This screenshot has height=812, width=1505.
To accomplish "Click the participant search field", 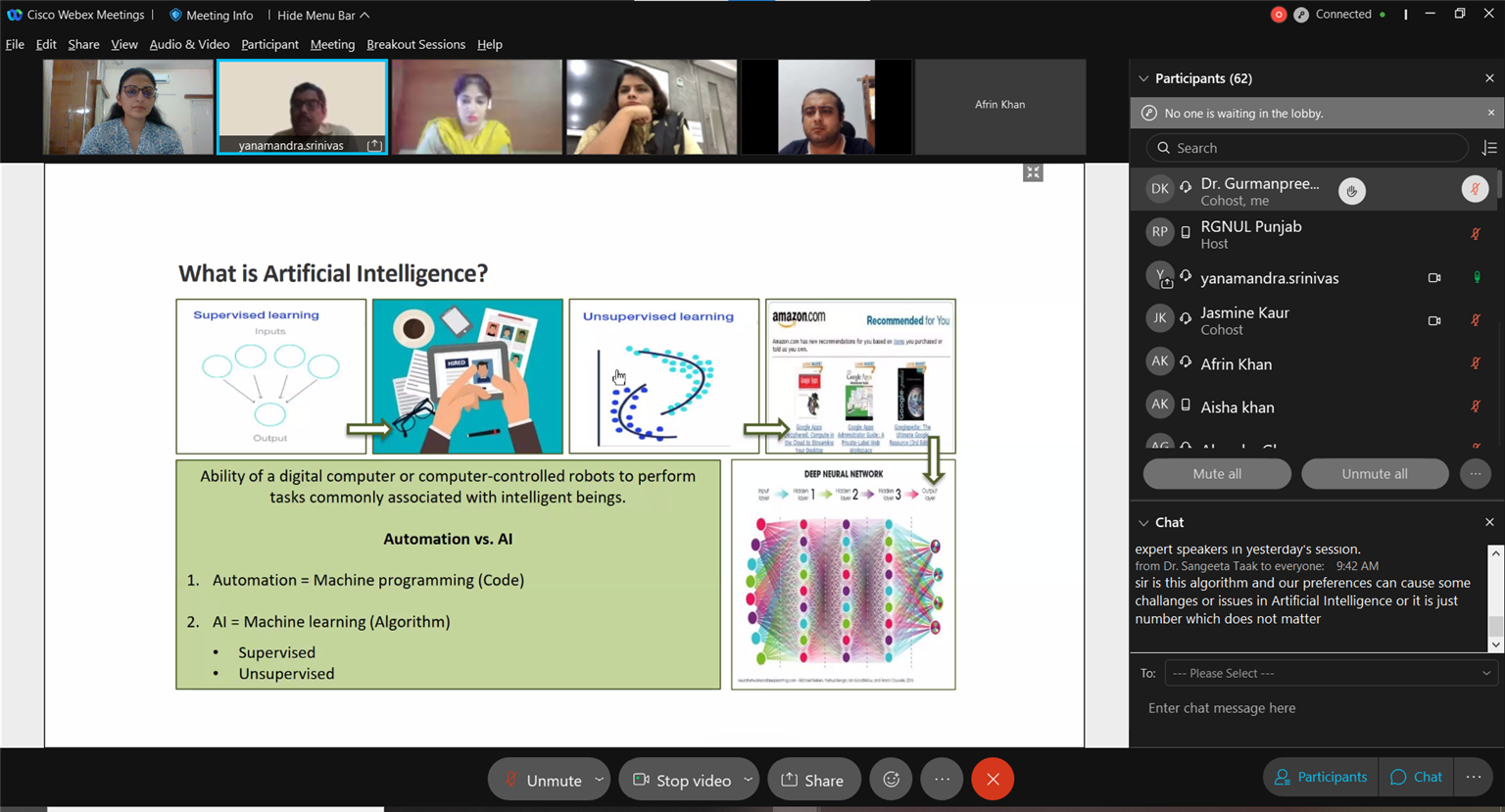I will click(1307, 148).
